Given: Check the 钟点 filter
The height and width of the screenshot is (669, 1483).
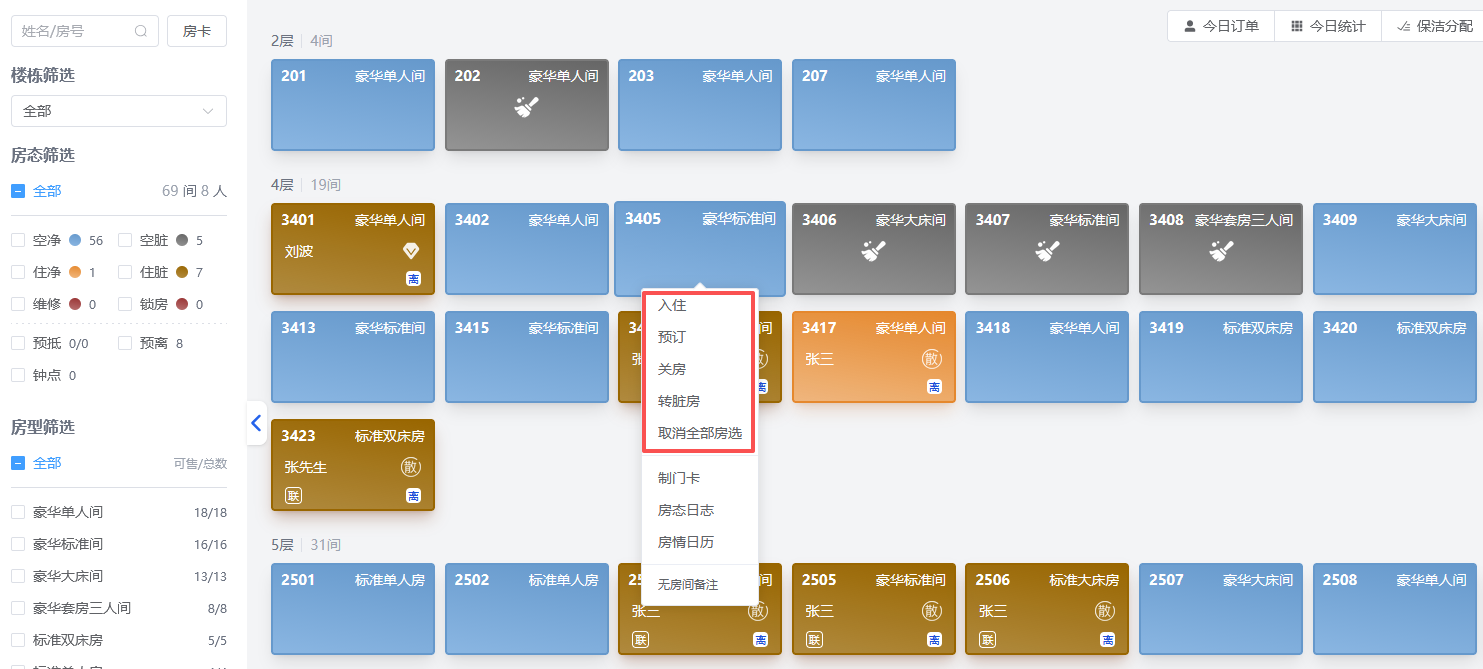Looking at the screenshot, I should pyautogui.click(x=18, y=375).
